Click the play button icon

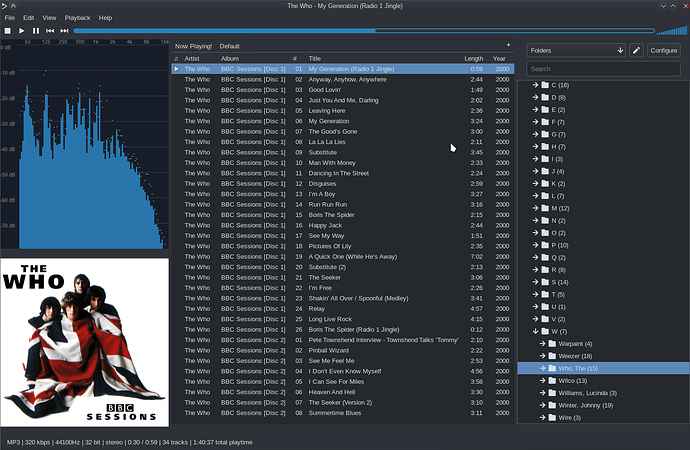pyautogui.click(x=22, y=31)
